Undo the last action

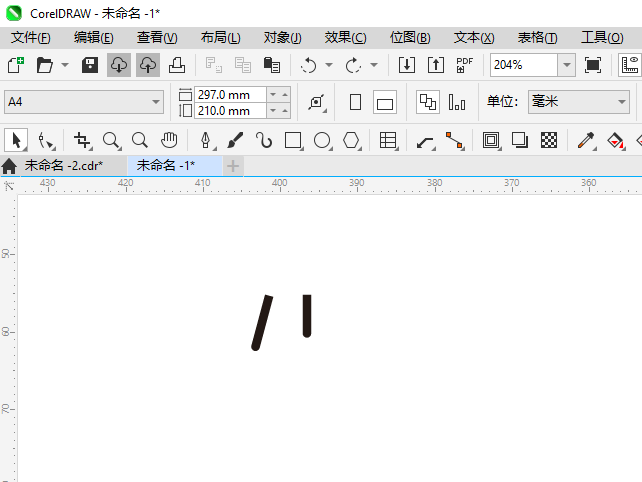[309, 65]
